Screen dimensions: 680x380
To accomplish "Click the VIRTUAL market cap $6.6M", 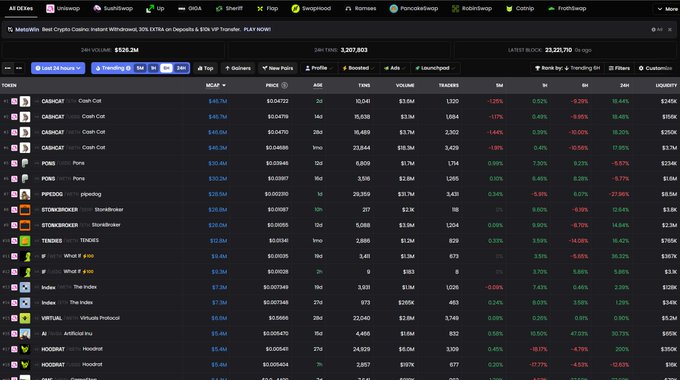I will [219, 318].
